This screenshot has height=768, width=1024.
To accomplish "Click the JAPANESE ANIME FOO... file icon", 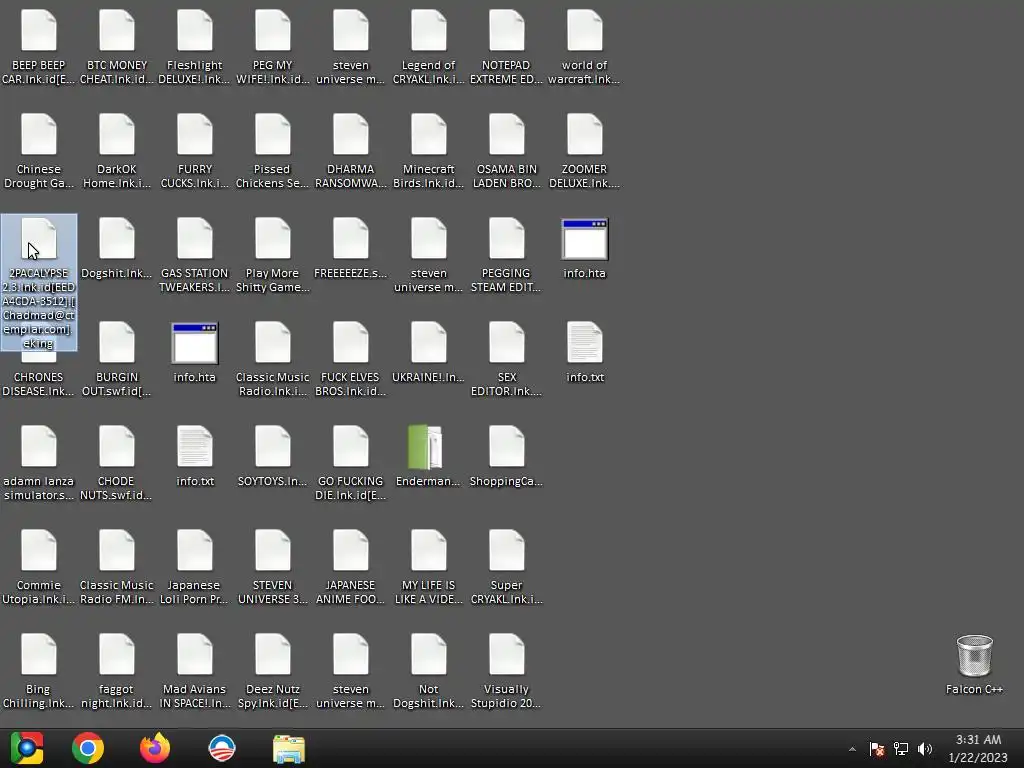I will tap(351, 551).
